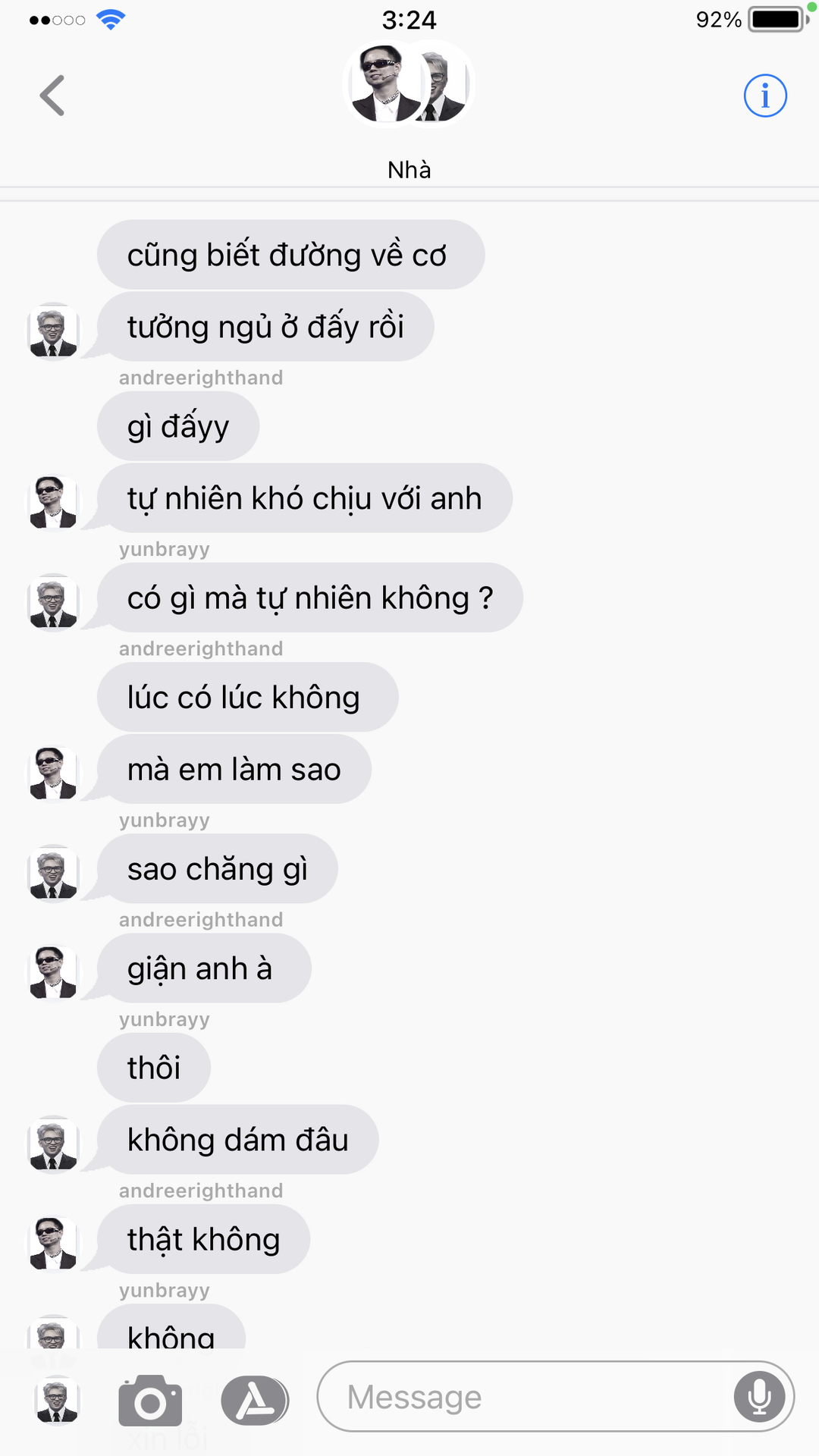Open the App Store apps icon
This screenshot has width=819, height=1456.
255,1400
